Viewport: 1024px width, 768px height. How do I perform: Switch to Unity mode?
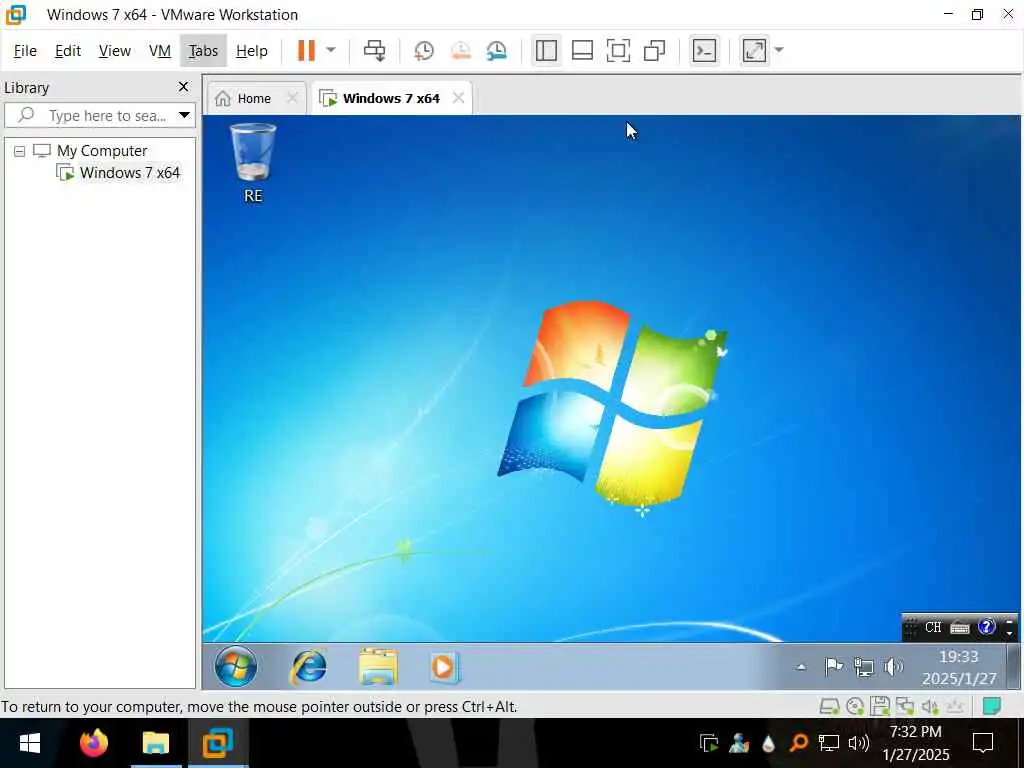[654, 50]
